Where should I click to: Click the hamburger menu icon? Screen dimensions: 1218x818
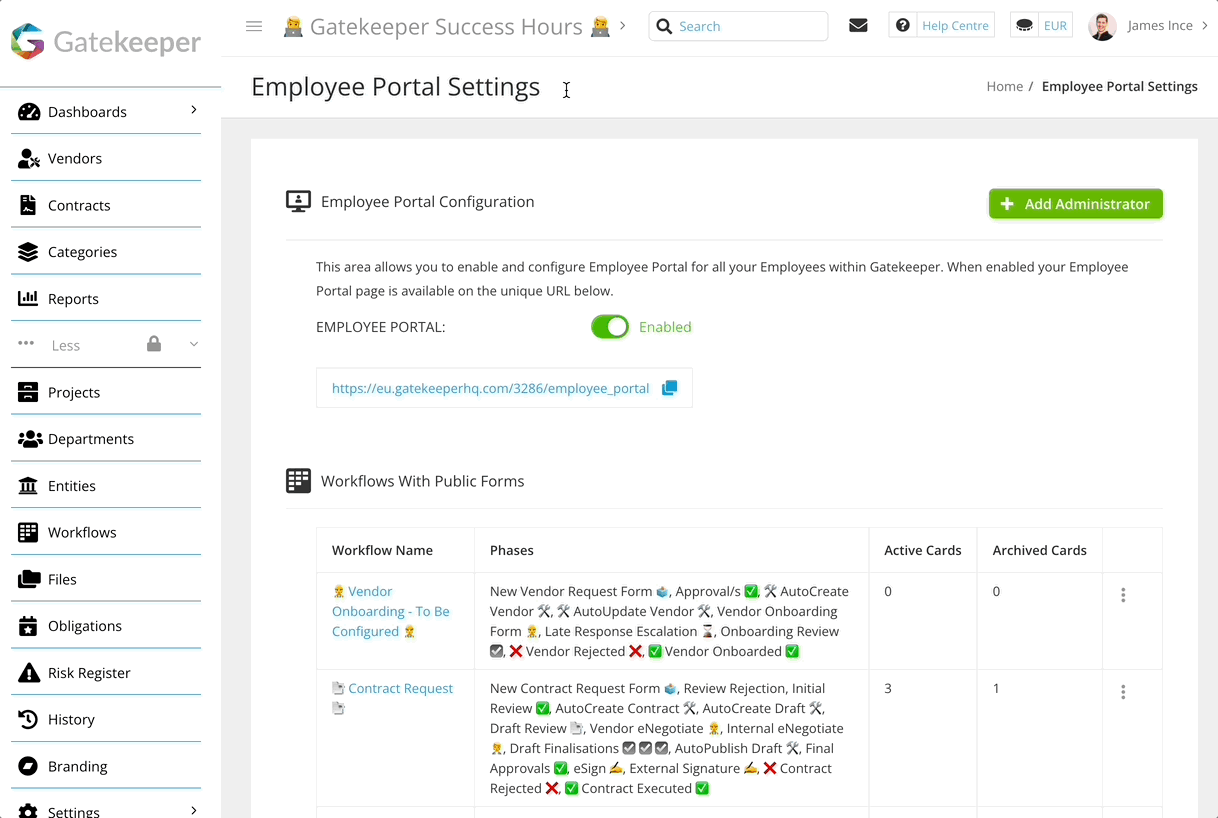click(x=254, y=26)
